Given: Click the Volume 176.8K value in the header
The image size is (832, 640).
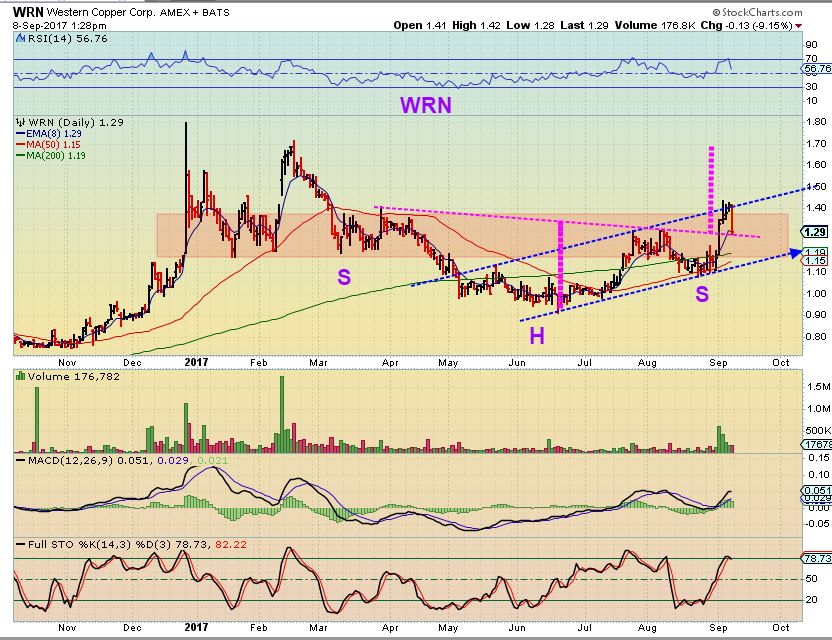Looking at the screenshot, I should pos(655,25).
